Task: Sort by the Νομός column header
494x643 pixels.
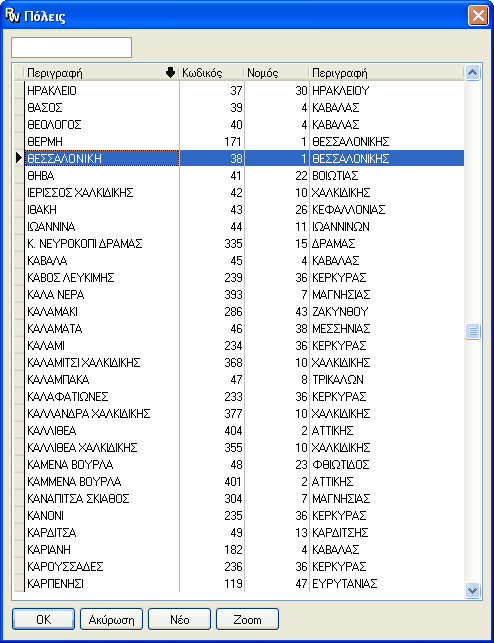Action: coord(277,73)
